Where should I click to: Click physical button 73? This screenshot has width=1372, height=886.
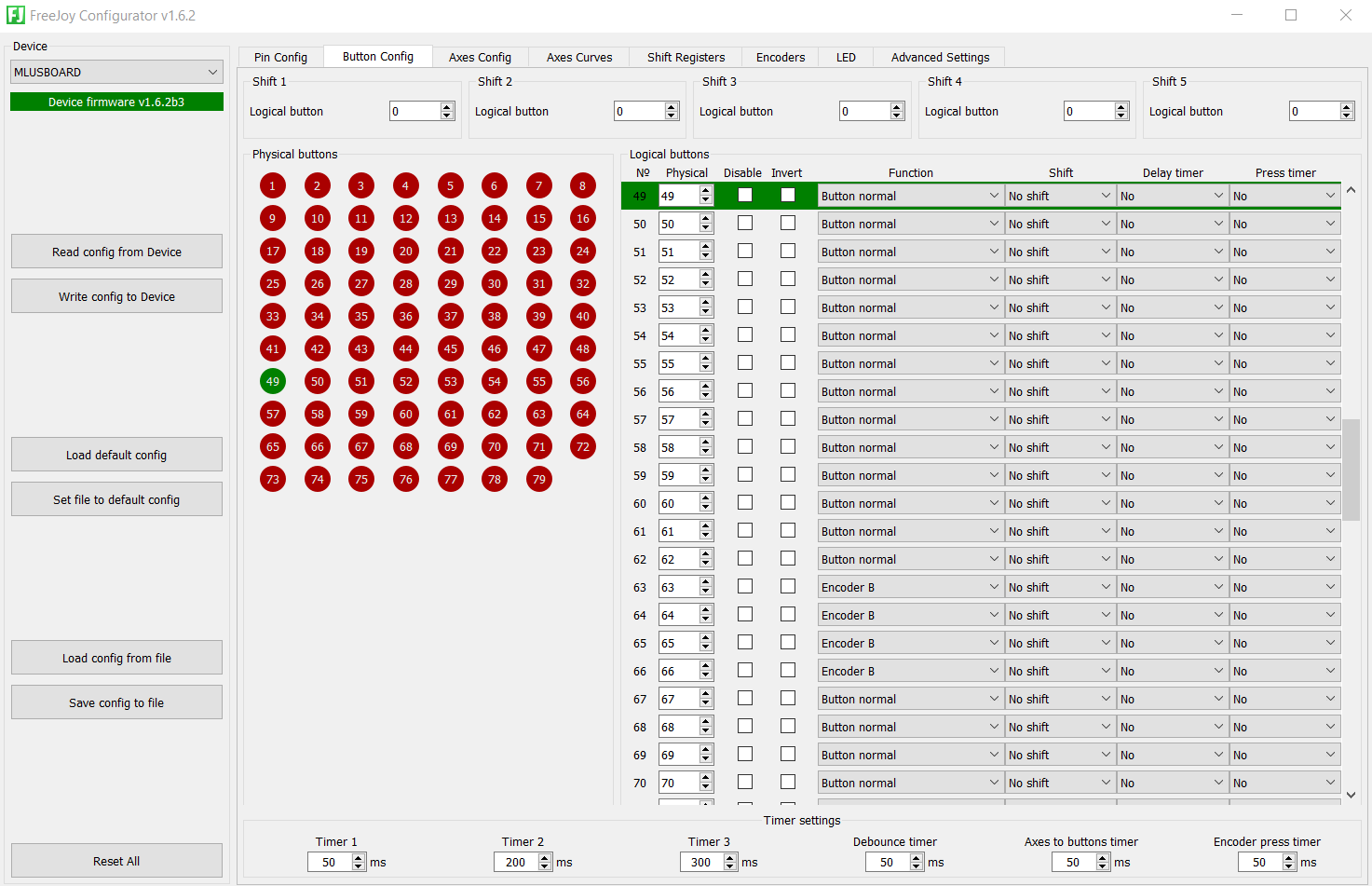click(272, 479)
